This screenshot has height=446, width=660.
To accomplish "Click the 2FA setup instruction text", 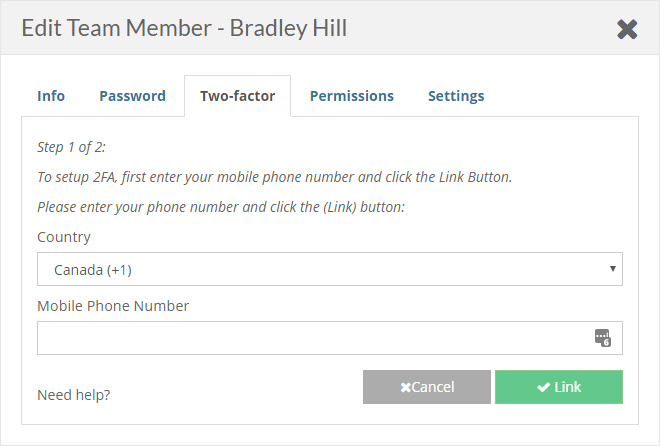I will 274,177.
